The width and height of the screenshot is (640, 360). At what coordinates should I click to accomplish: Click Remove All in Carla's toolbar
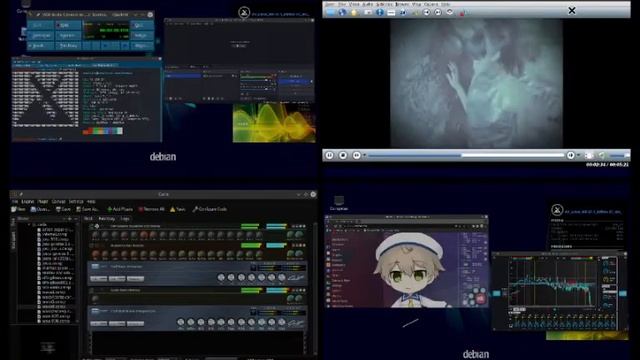pyautogui.click(x=151, y=209)
